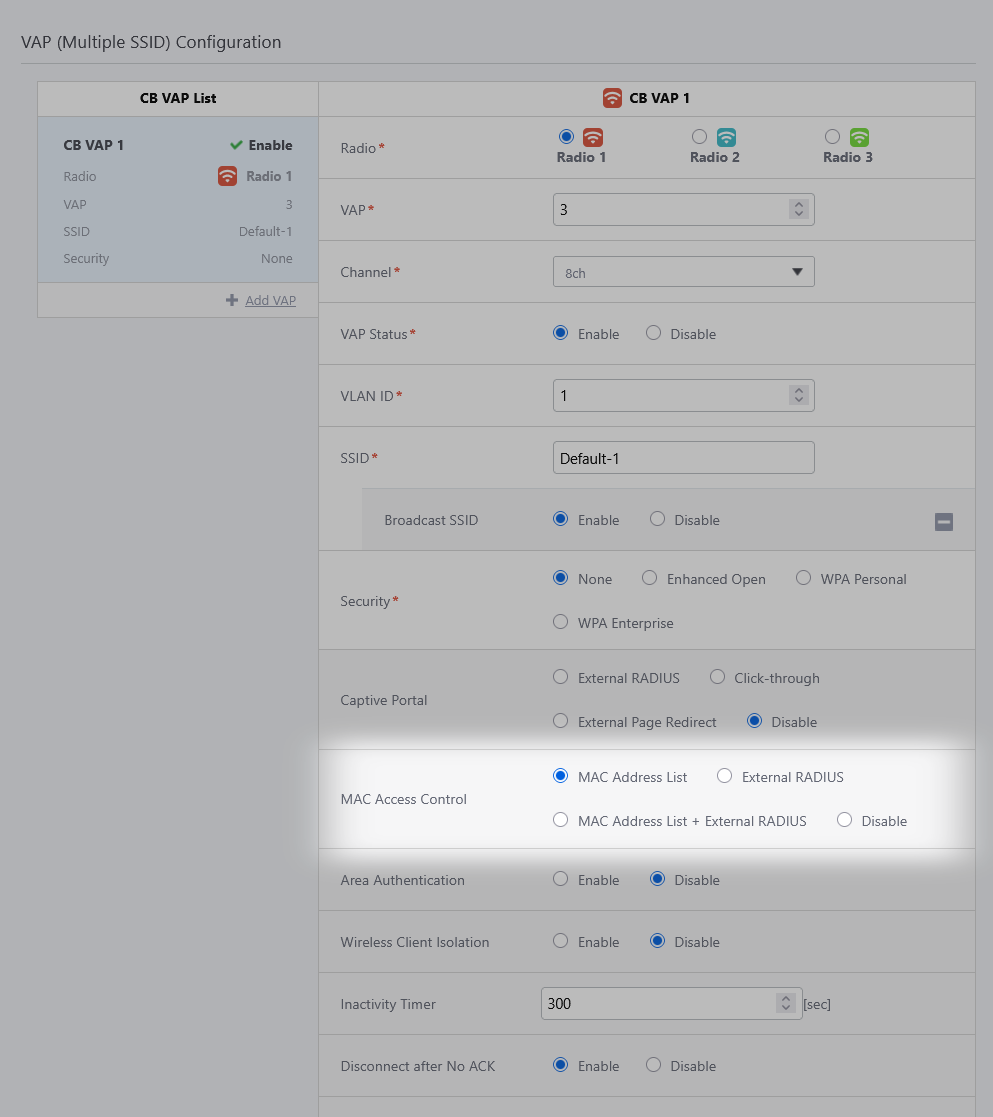Click into the SSID field containing Default-1
993x1117 pixels.
click(x=684, y=457)
